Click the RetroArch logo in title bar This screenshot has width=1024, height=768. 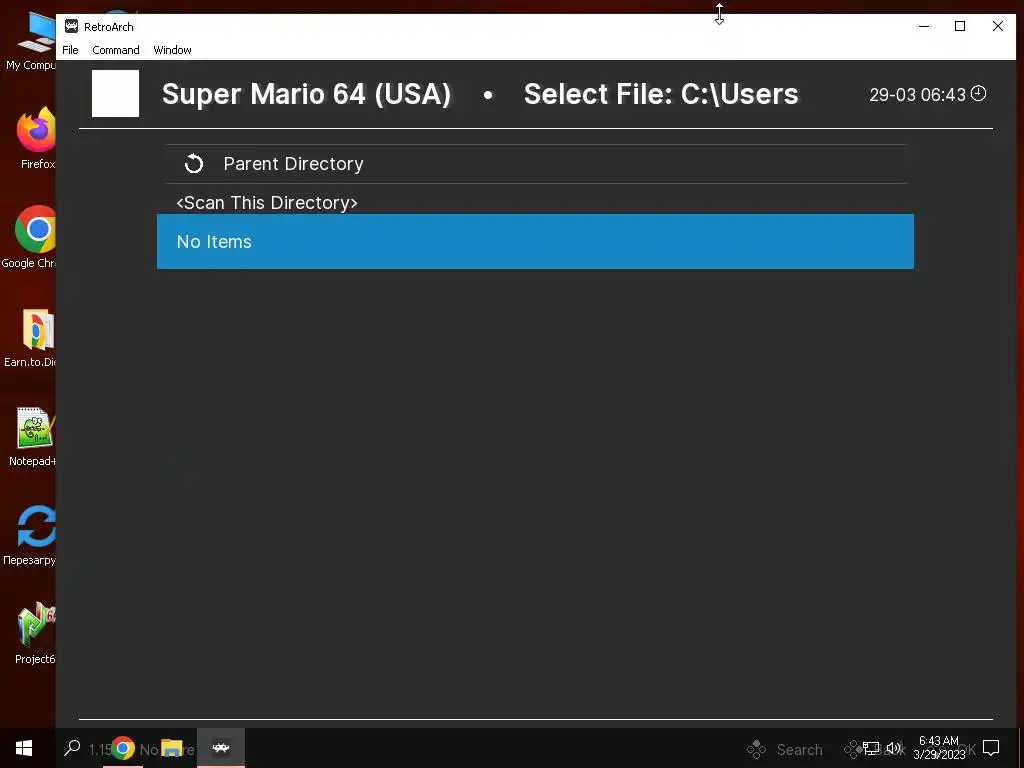coord(71,26)
